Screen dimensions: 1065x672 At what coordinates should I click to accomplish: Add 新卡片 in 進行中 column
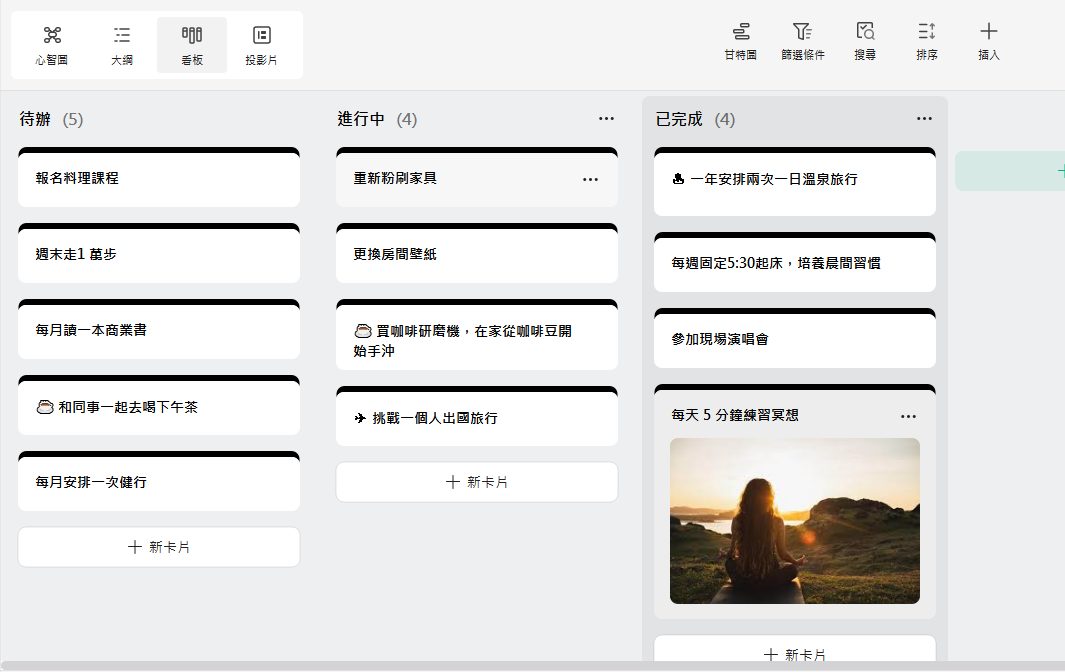[477, 482]
